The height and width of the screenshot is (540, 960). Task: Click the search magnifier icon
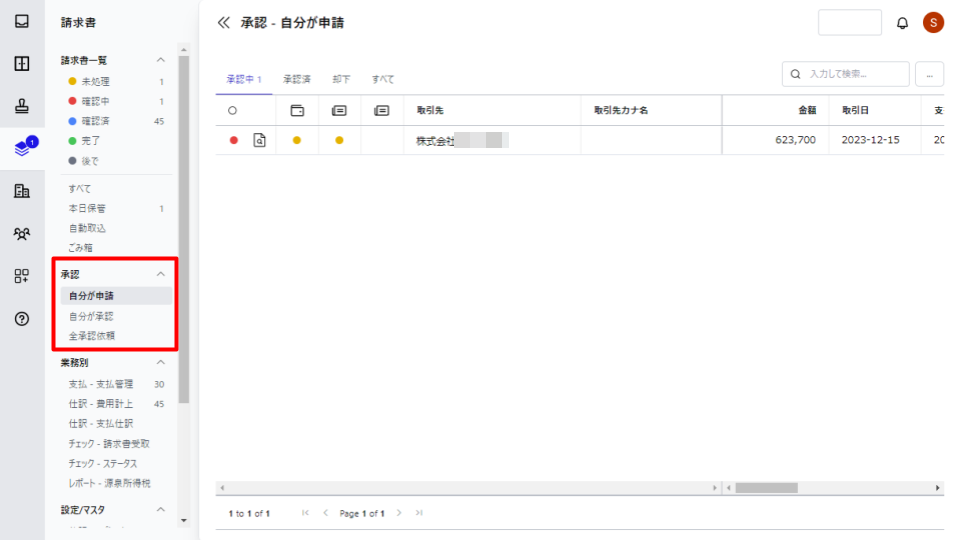coord(795,74)
